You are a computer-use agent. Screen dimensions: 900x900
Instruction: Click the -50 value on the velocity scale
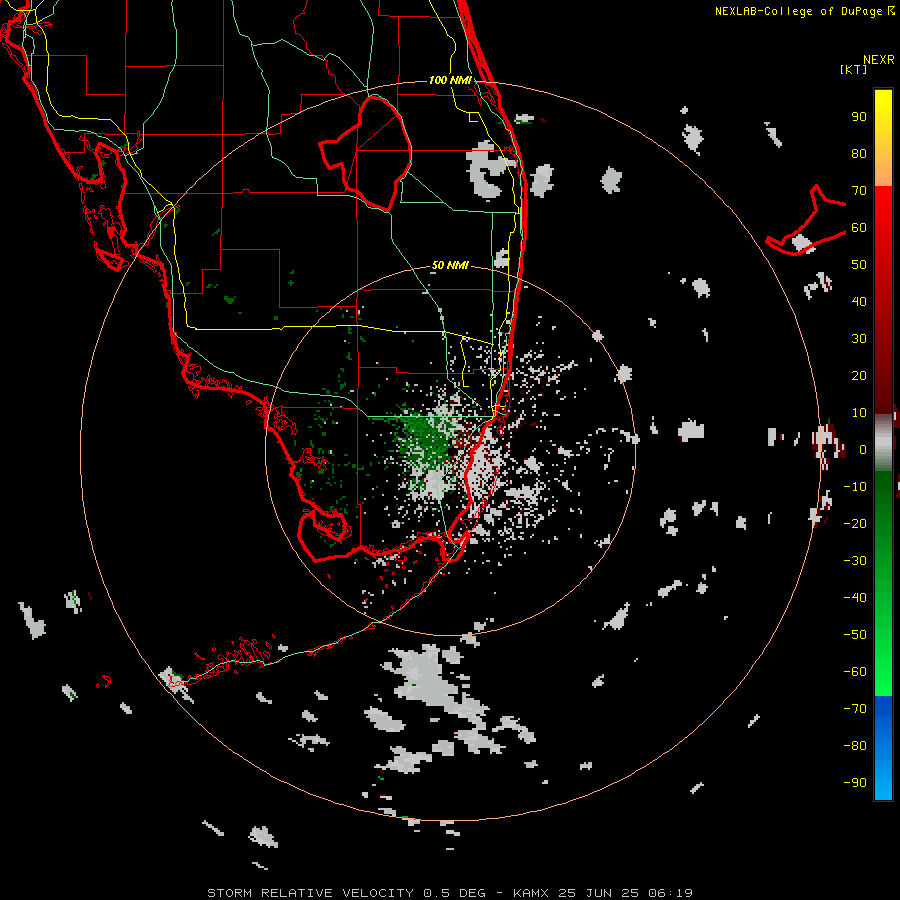pyautogui.click(x=855, y=634)
